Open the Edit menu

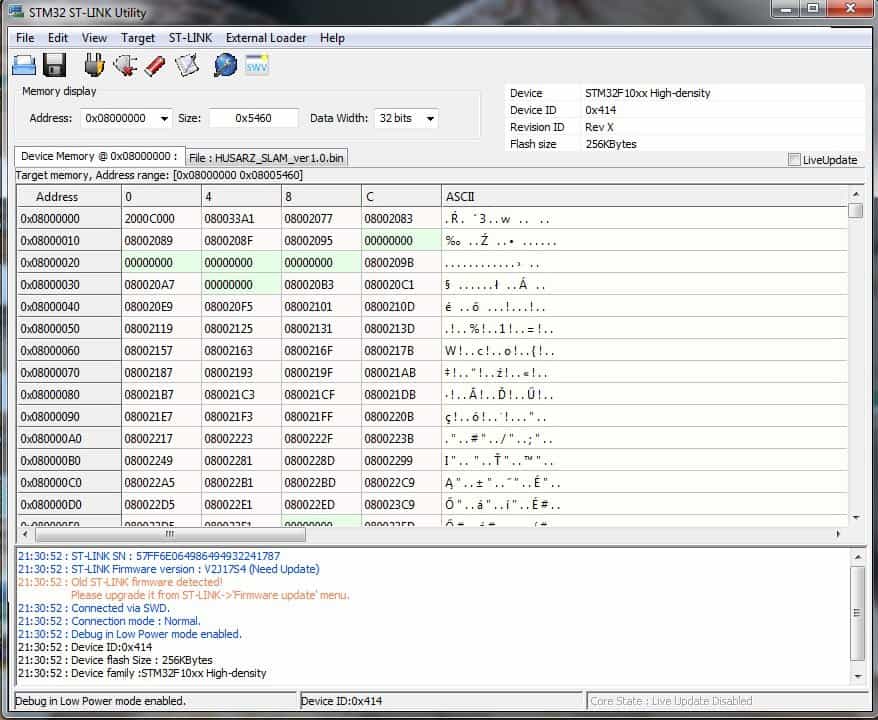click(x=58, y=38)
